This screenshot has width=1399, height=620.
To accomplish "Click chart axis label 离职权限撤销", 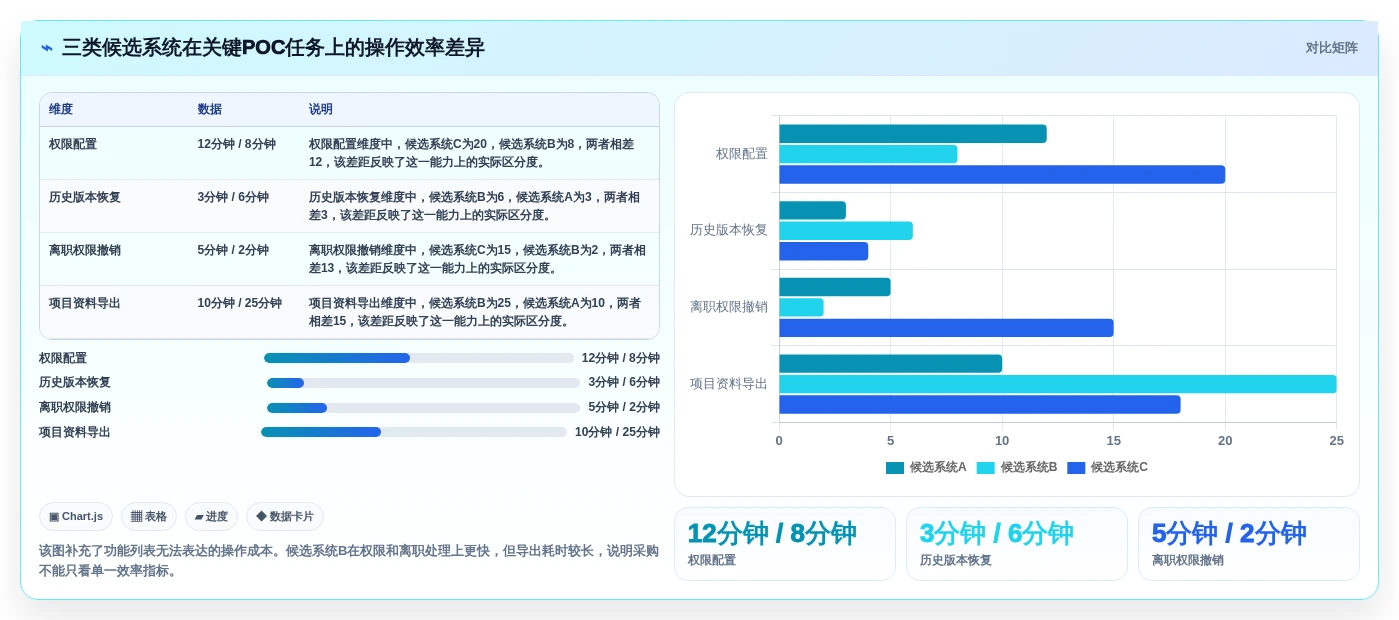I will point(729,307).
